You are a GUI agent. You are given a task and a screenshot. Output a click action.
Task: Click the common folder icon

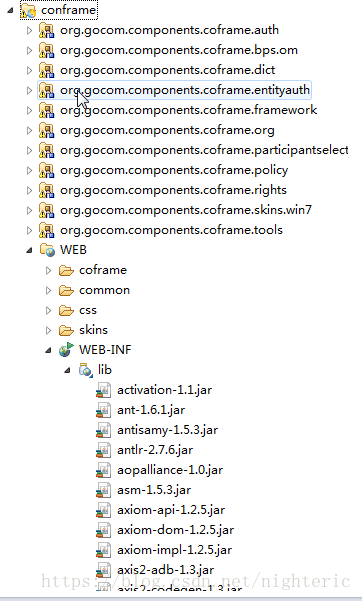click(66, 290)
